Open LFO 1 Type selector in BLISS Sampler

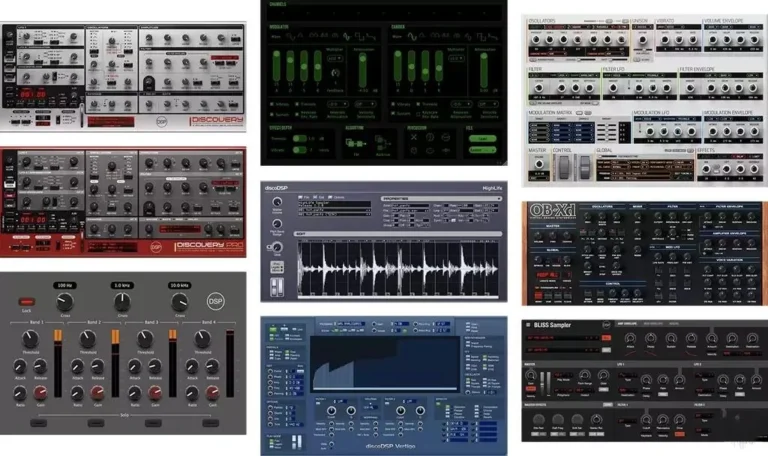click(x=627, y=375)
